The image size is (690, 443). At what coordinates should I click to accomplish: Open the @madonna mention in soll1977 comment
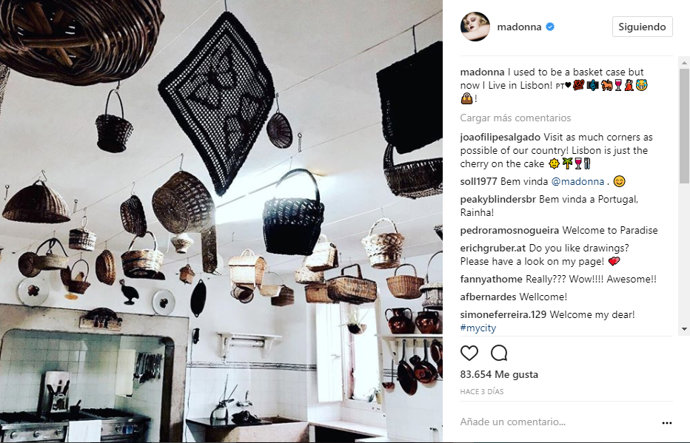click(577, 181)
